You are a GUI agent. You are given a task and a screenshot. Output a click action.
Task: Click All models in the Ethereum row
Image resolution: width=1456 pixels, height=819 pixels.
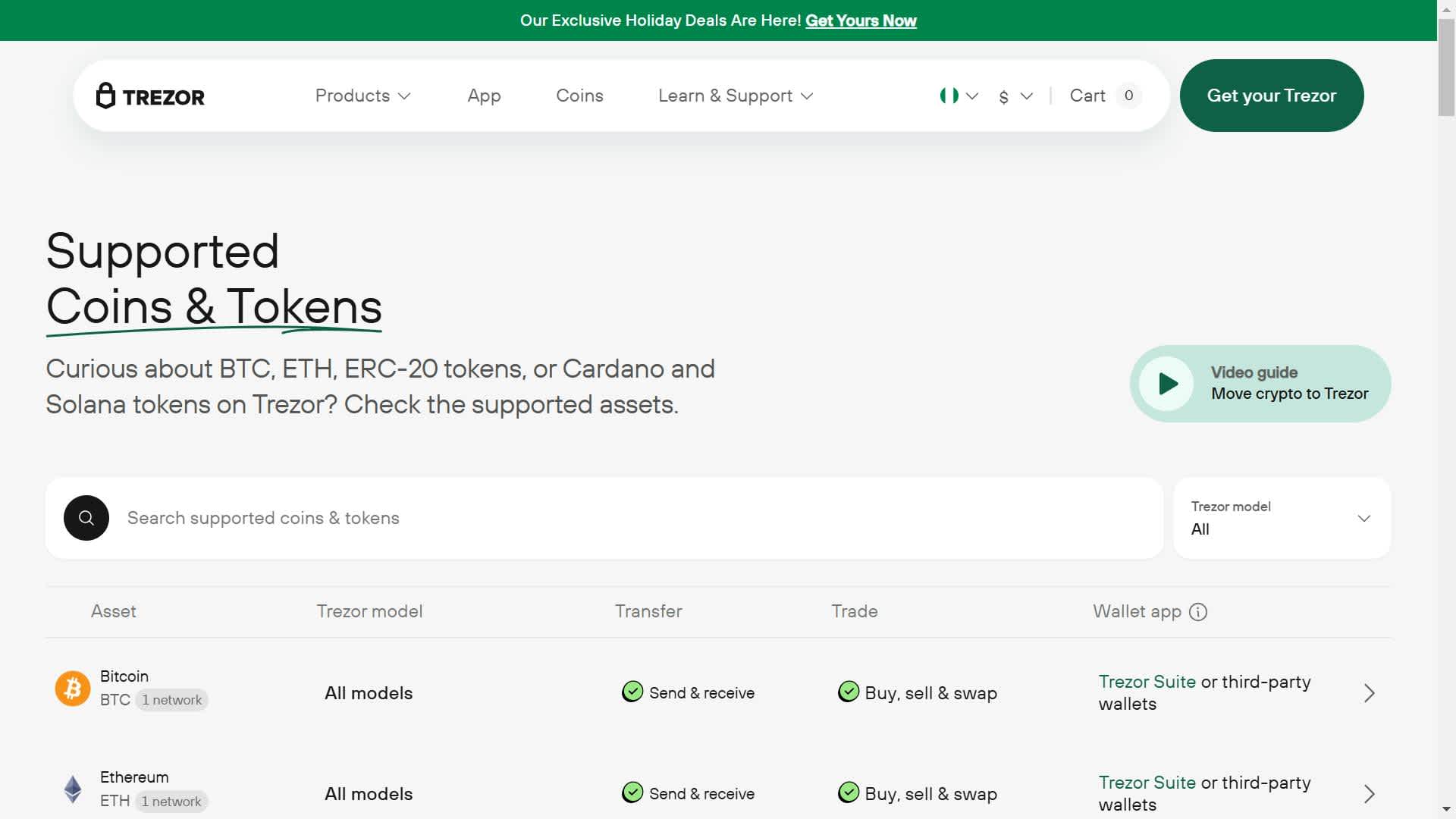pos(369,794)
